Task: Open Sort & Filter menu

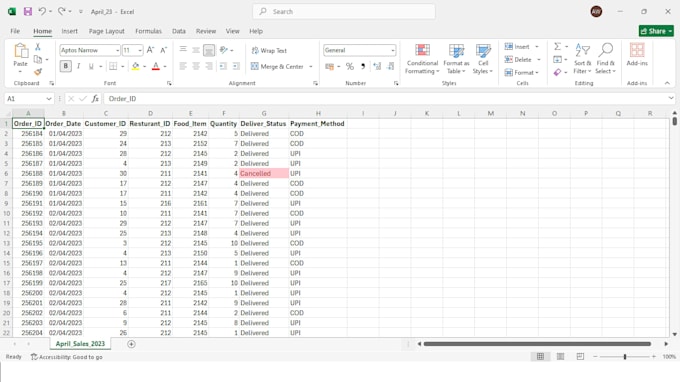Action: [x=582, y=59]
